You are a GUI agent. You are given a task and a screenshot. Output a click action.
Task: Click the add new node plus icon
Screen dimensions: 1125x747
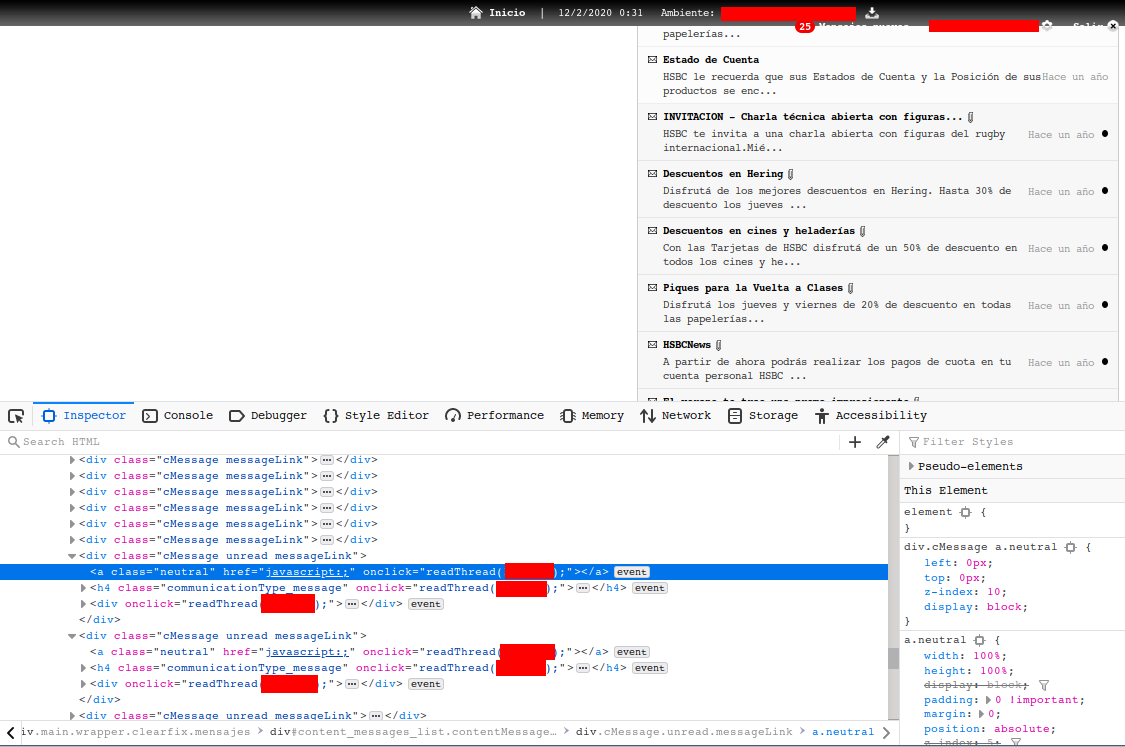pos(855,442)
